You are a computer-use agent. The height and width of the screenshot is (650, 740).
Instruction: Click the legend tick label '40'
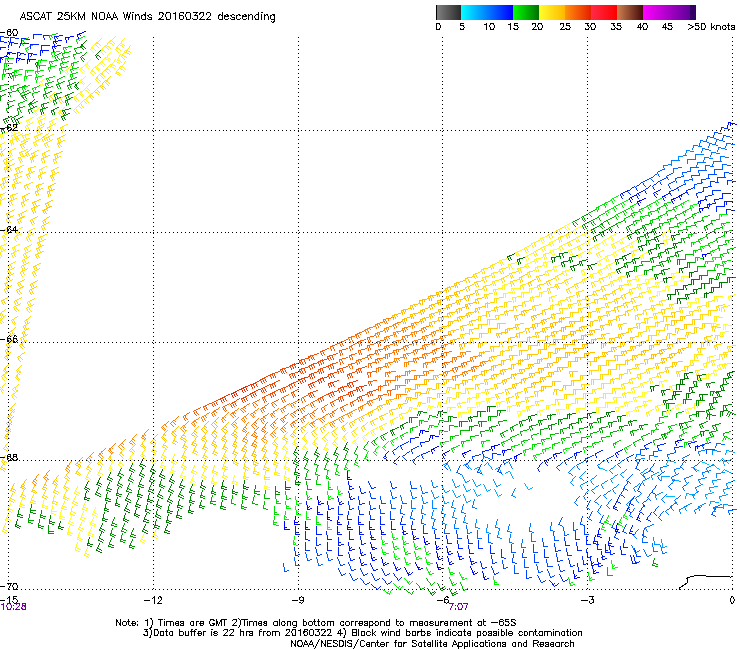pos(642,27)
